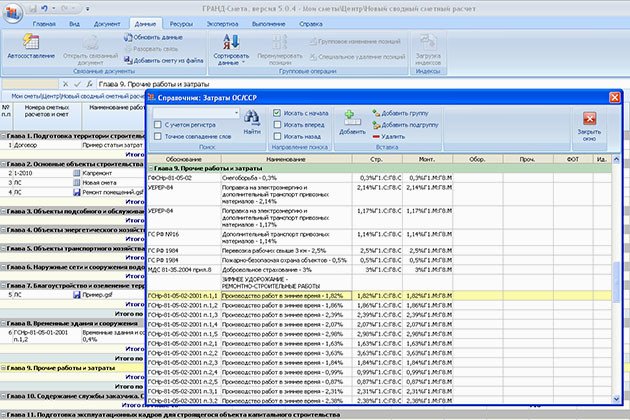This screenshot has height=420, width=630.
Task: Click the Закрыть окно icon
Action: pos(590,120)
